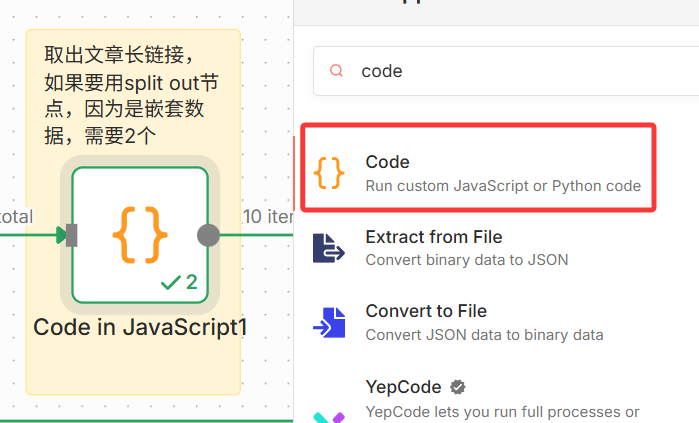Click the Extract from File icon
This screenshot has height=423, width=699.
click(329, 248)
